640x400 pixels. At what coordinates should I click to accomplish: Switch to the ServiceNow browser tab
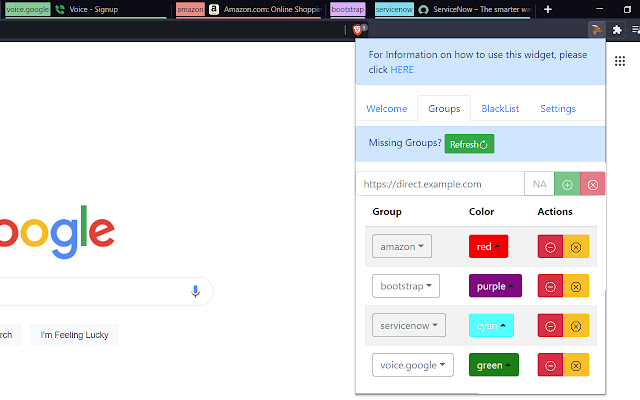[476, 9]
